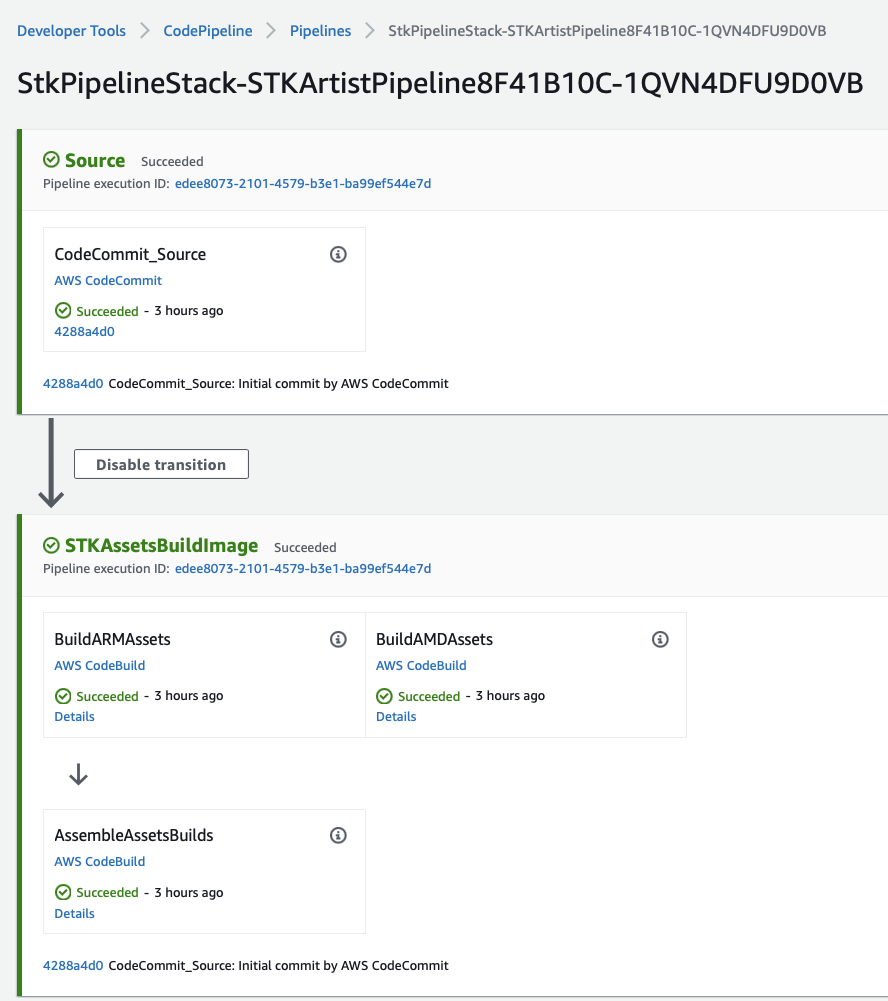Image resolution: width=888 pixels, height=1001 pixels.
Task: Click the Source stage succeeded checkmark icon
Action: pyautogui.click(x=51, y=160)
